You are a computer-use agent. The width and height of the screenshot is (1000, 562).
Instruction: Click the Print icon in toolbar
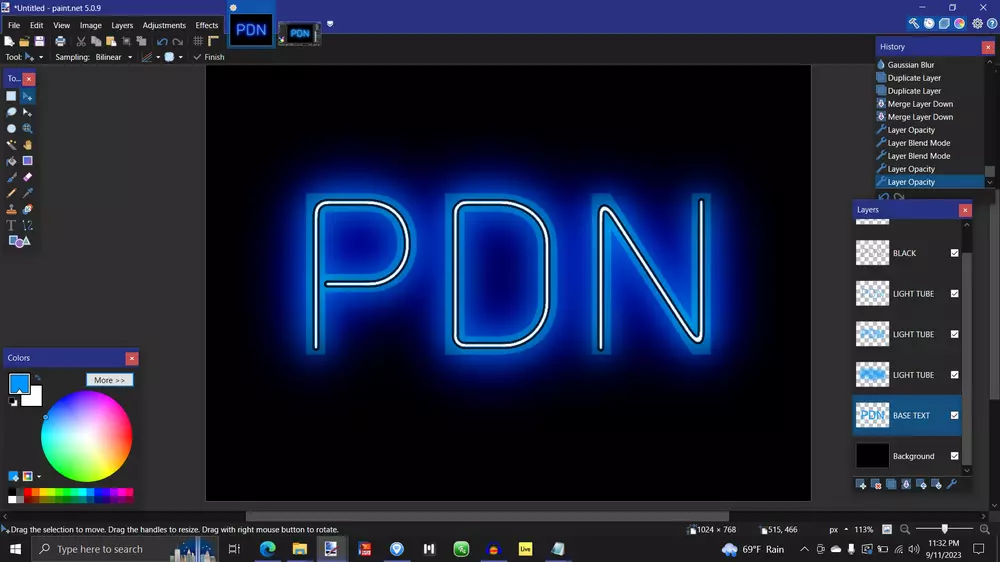point(60,41)
